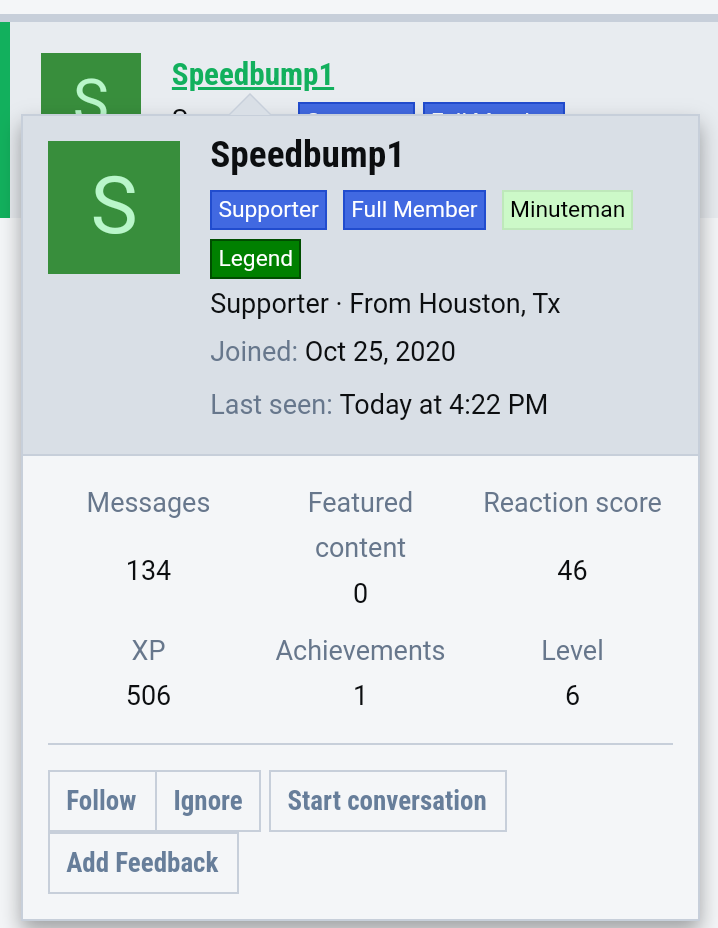The width and height of the screenshot is (718, 928).
Task: View the XP value 506
Action: pos(148,695)
